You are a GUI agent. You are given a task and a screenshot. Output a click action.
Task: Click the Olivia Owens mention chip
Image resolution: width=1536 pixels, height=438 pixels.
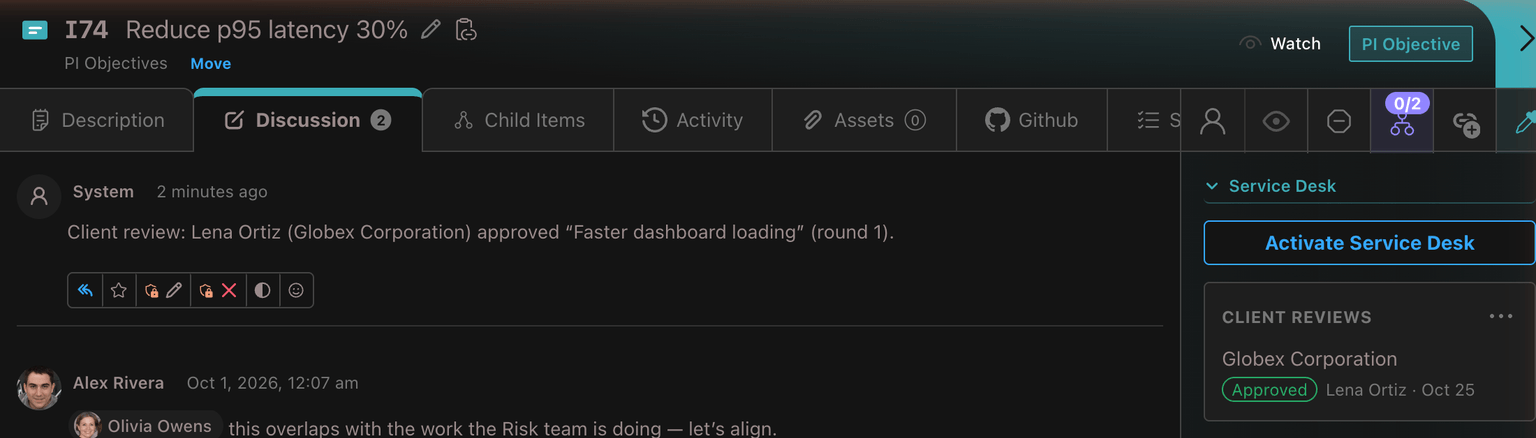pyautogui.click(x=147, y=426)
